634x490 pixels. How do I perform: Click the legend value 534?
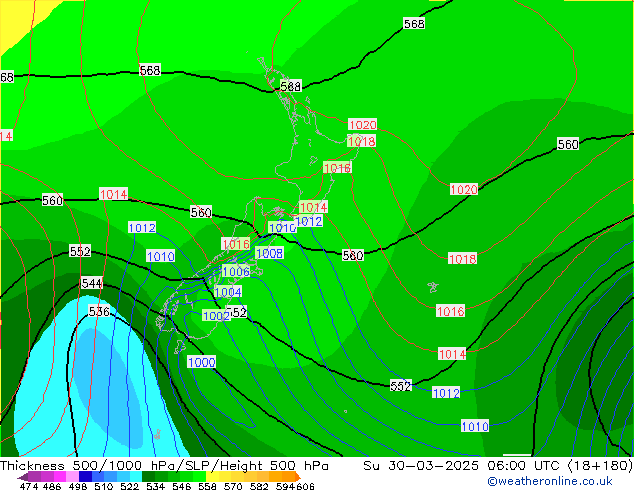point(155,486)
